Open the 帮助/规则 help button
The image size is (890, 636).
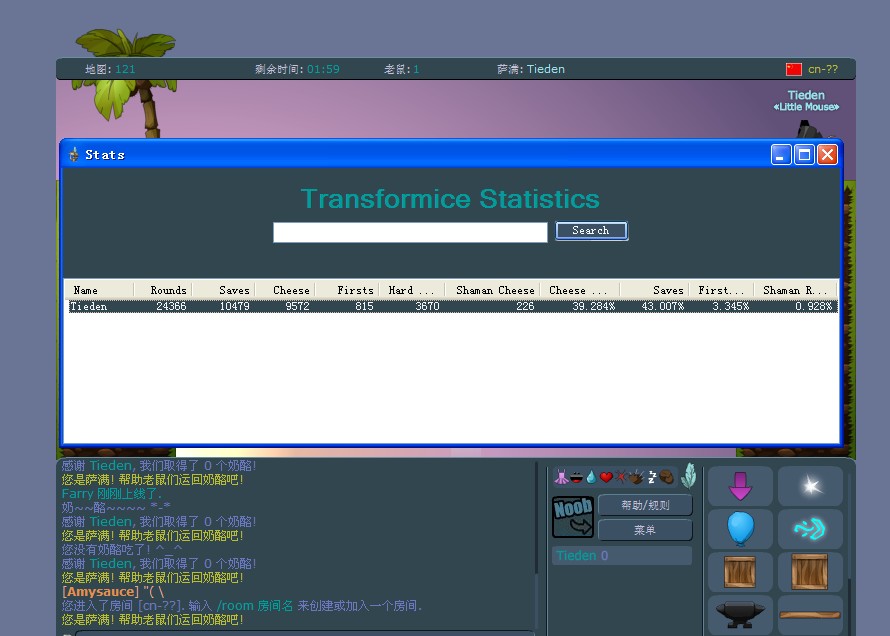[x=645, y=505]
